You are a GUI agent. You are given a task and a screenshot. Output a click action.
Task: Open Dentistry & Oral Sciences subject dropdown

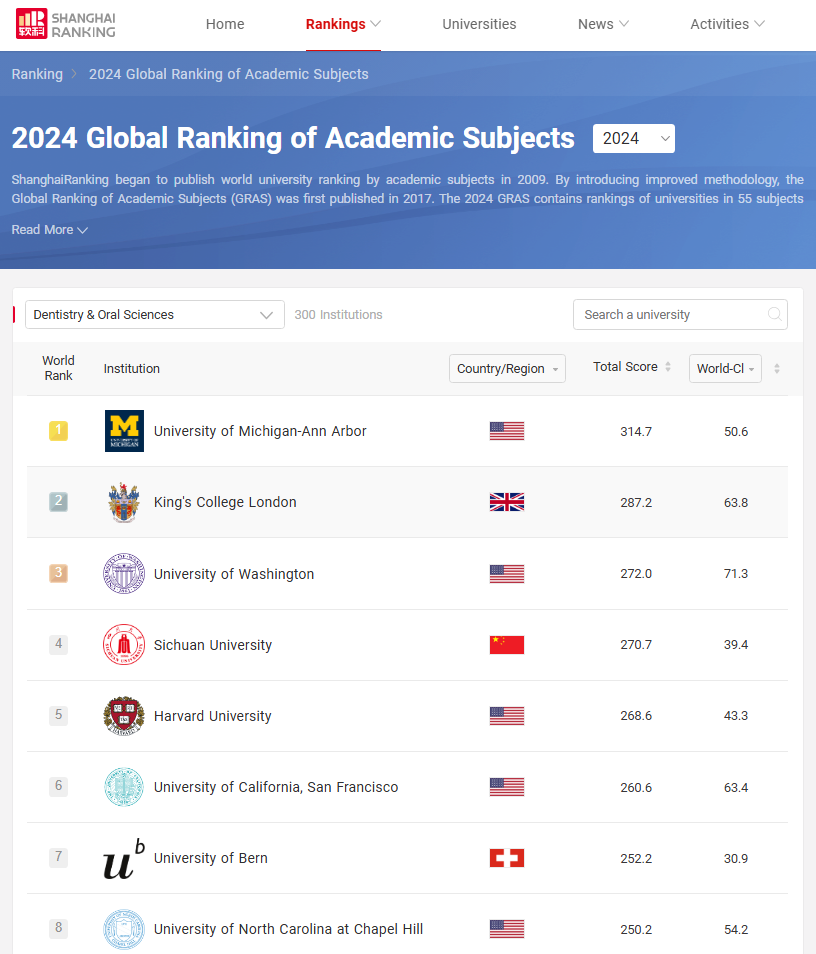[154, 315]
